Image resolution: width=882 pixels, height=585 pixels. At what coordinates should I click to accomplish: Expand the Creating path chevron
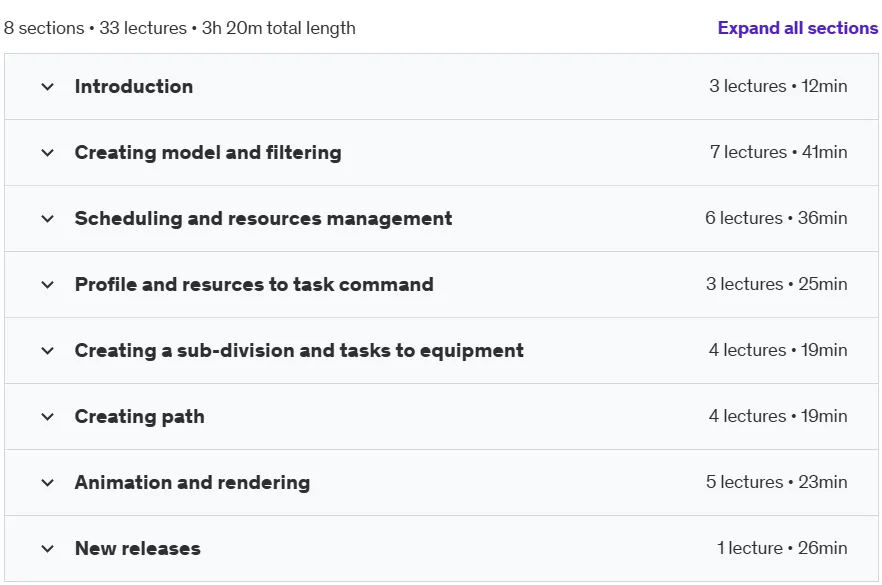[x=48, y=417]
